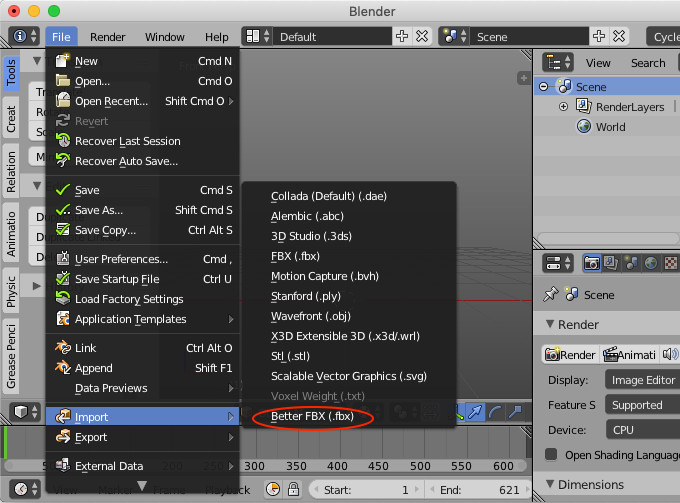
Task: Click the info editor type icon button
Action: point(24,36)
